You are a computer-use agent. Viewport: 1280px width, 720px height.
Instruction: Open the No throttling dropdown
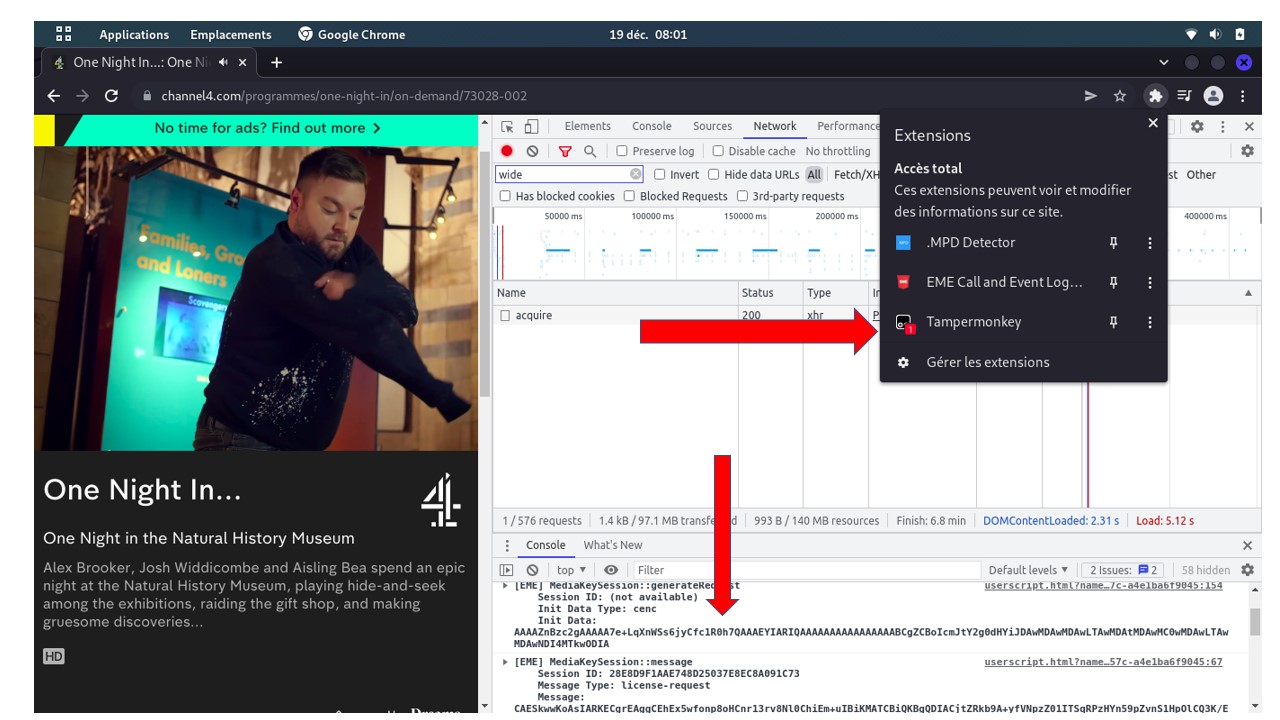coord(838,151)
